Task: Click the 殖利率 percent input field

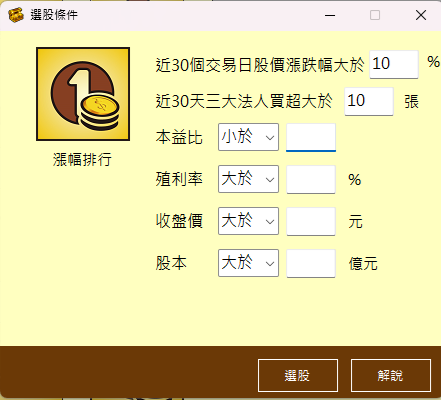Action: click(x=311, y=179)
